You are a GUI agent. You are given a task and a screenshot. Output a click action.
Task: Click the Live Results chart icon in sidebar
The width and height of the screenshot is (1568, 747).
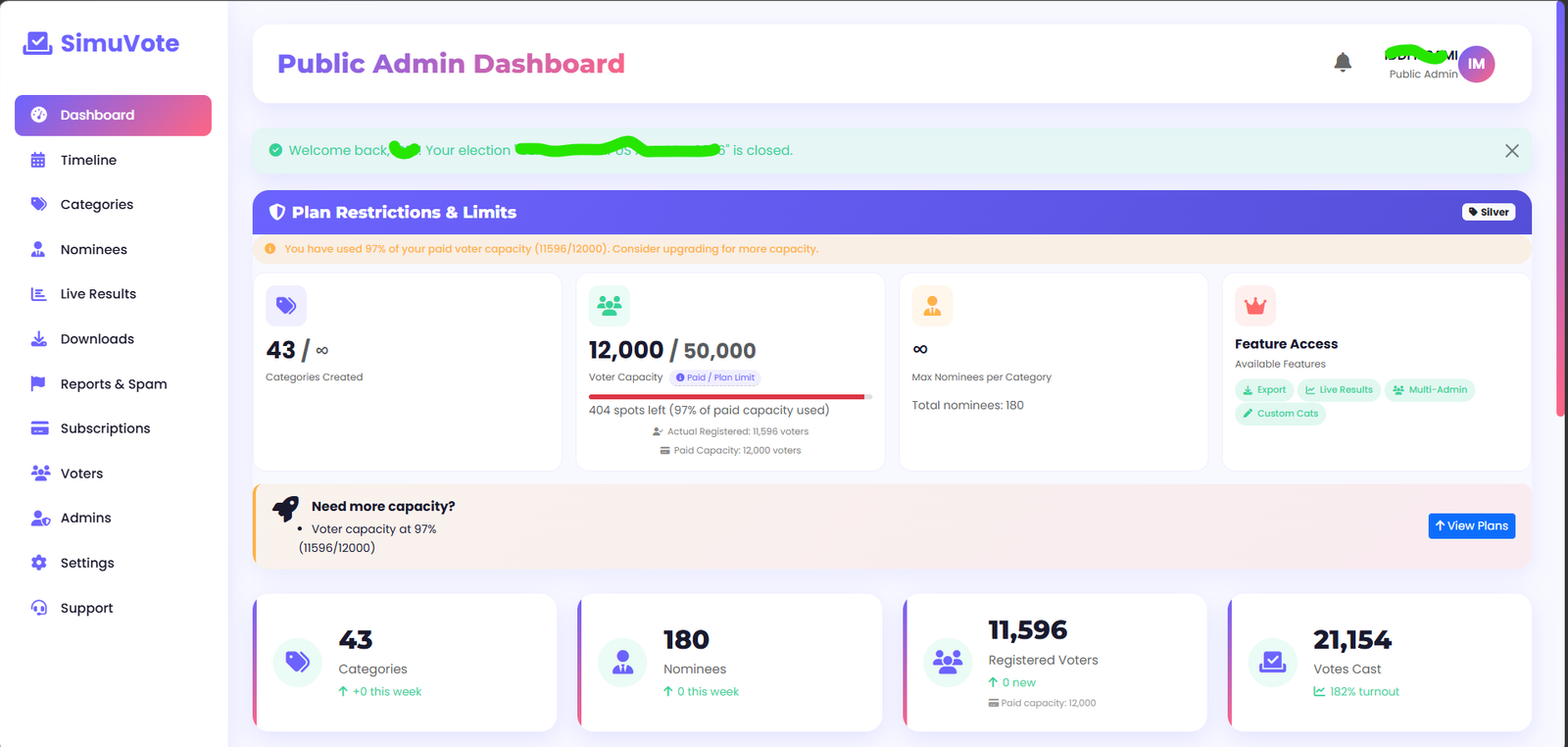click(39, 294)
